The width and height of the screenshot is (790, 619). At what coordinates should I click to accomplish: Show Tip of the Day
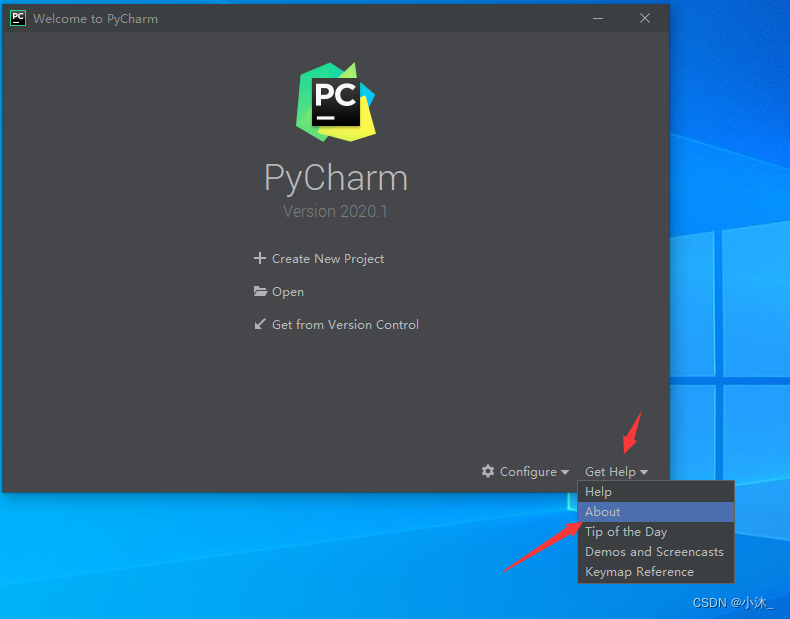coord(656,532)
